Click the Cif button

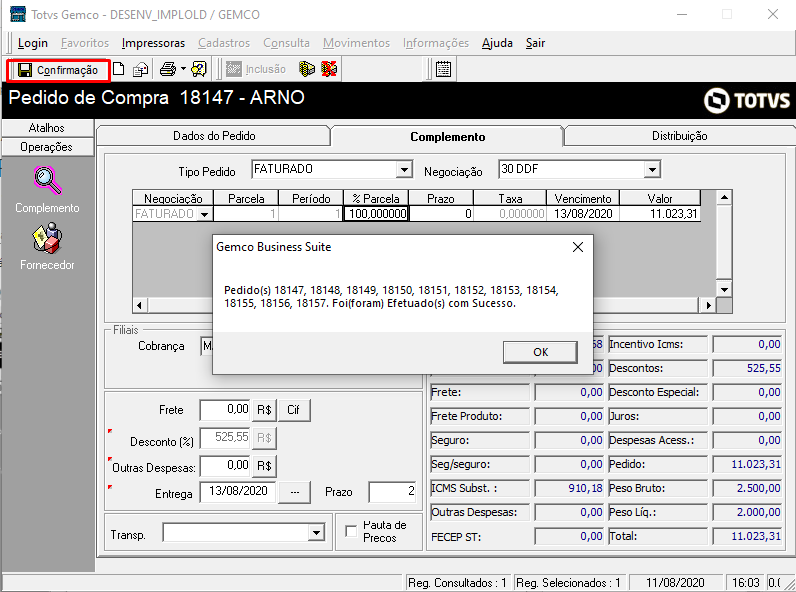coord(294,410)
